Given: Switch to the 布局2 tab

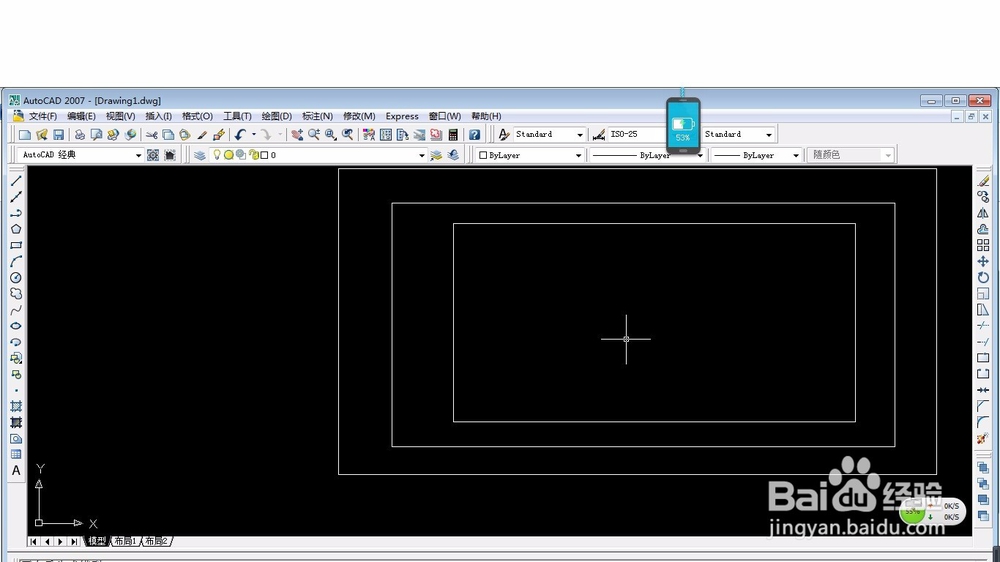Looking at the screenshot, I should (x=156, y=541).
